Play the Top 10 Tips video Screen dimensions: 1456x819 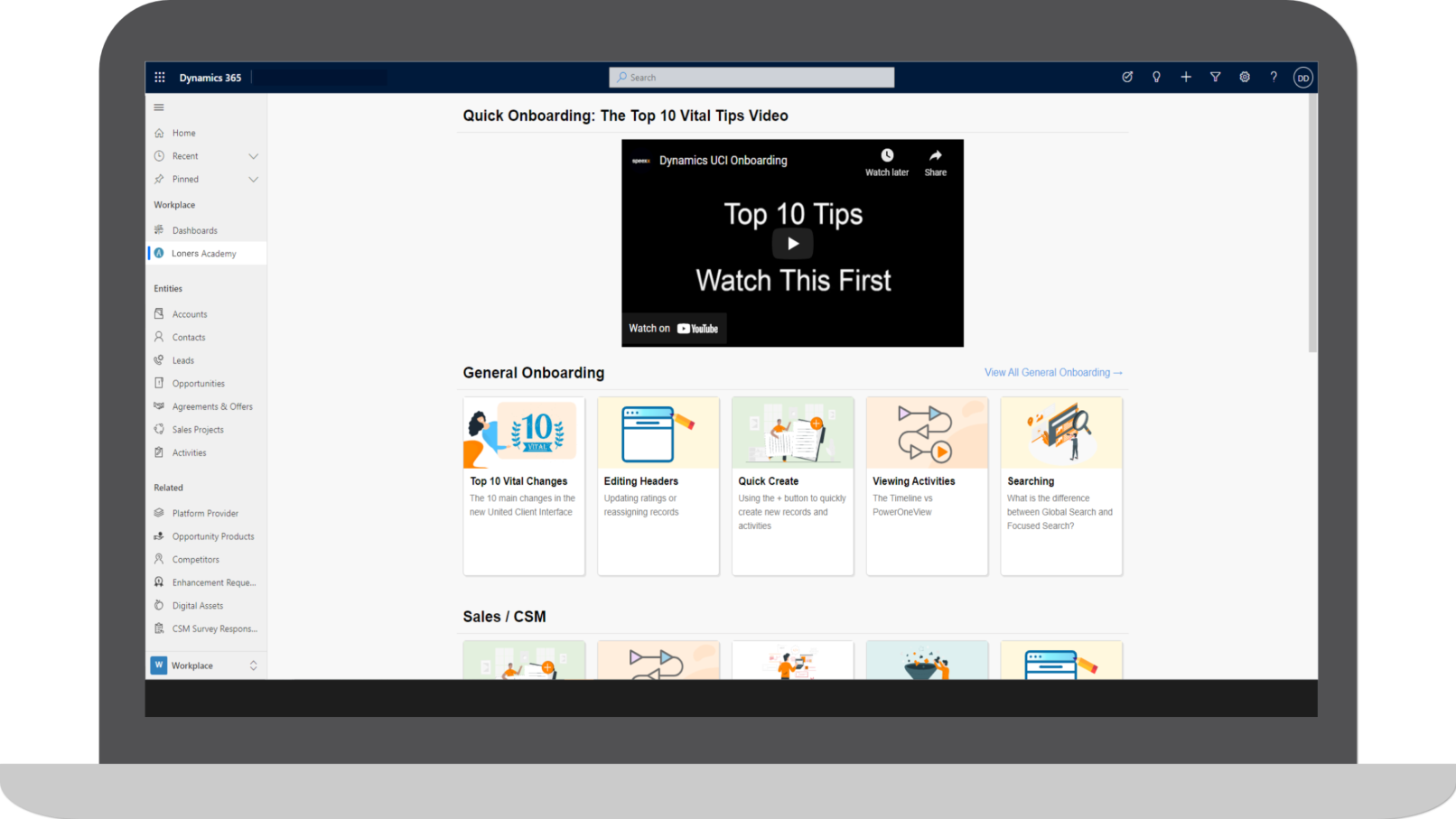792,244
